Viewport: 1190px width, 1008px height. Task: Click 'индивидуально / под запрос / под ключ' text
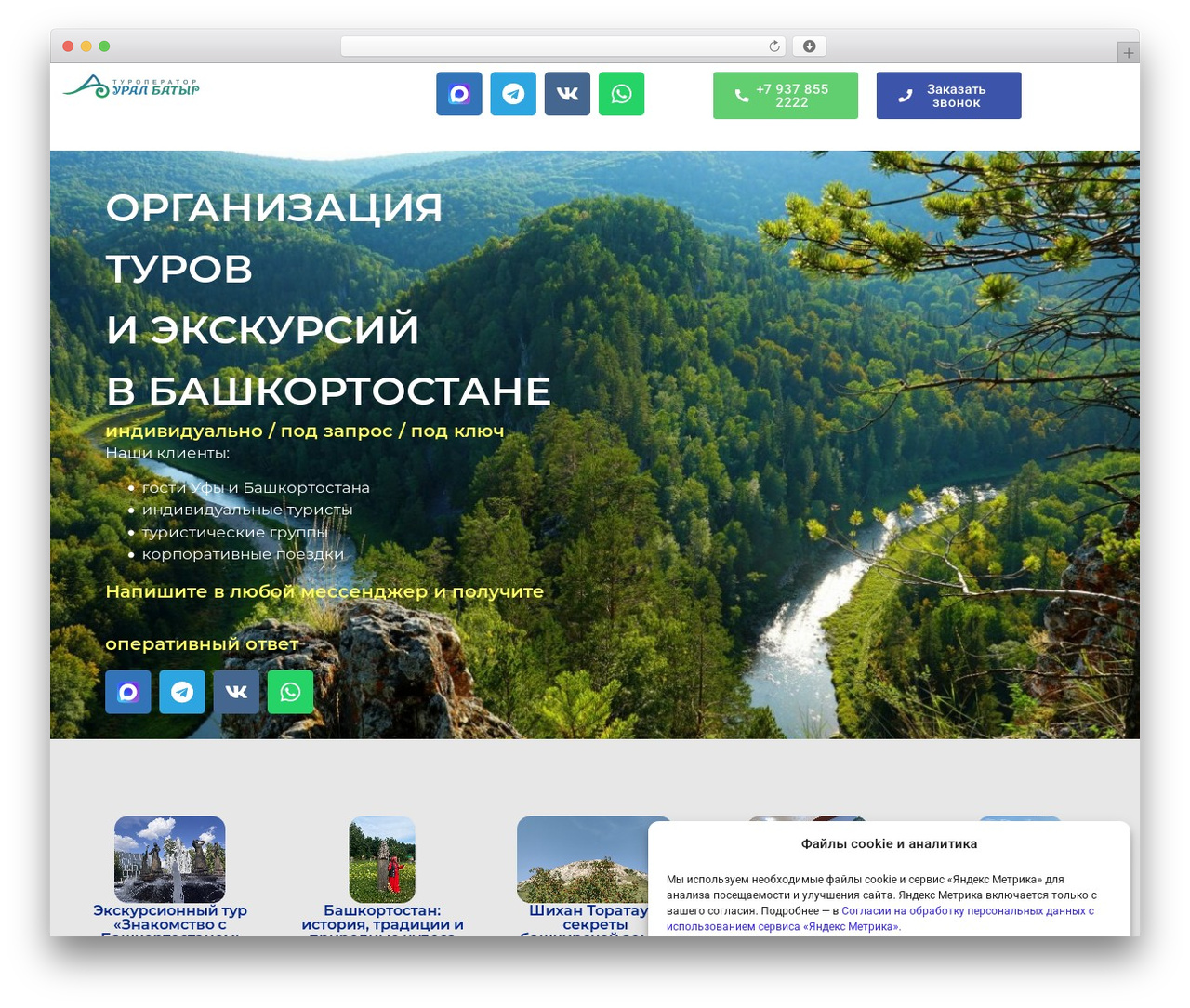click(x=305, y=431)
